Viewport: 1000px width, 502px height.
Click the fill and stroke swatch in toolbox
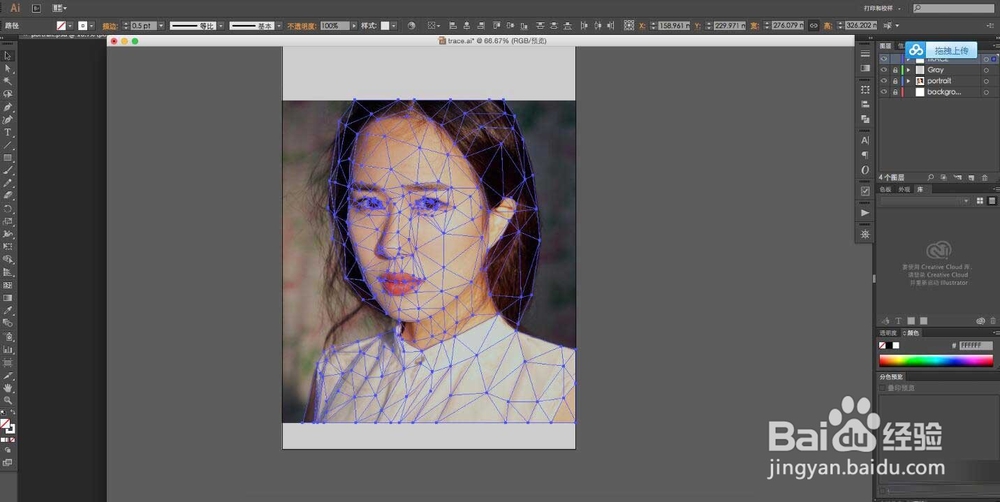point(8,425)
